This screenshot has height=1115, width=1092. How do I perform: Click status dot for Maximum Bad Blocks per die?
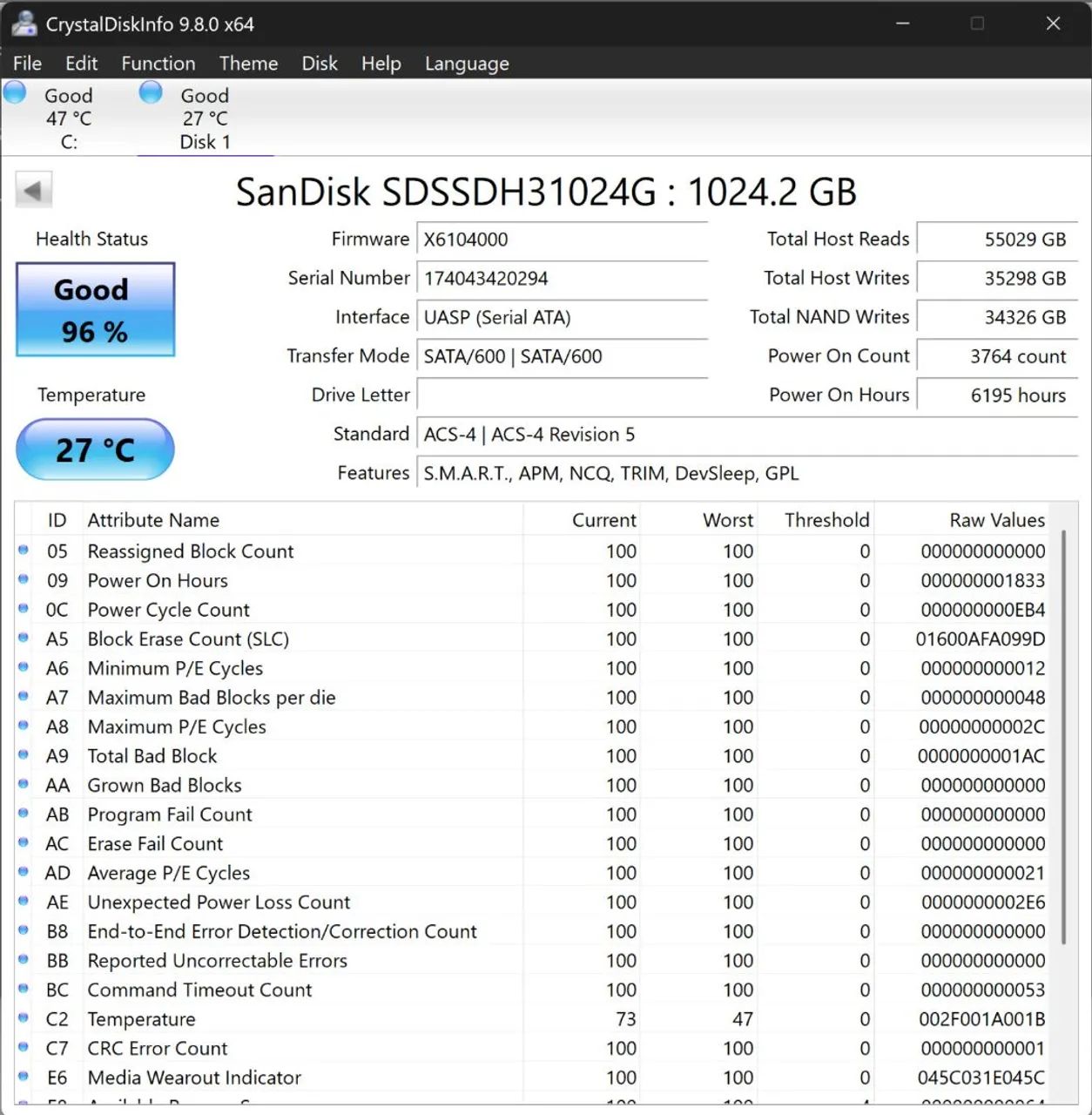click(x=24, y=696)
